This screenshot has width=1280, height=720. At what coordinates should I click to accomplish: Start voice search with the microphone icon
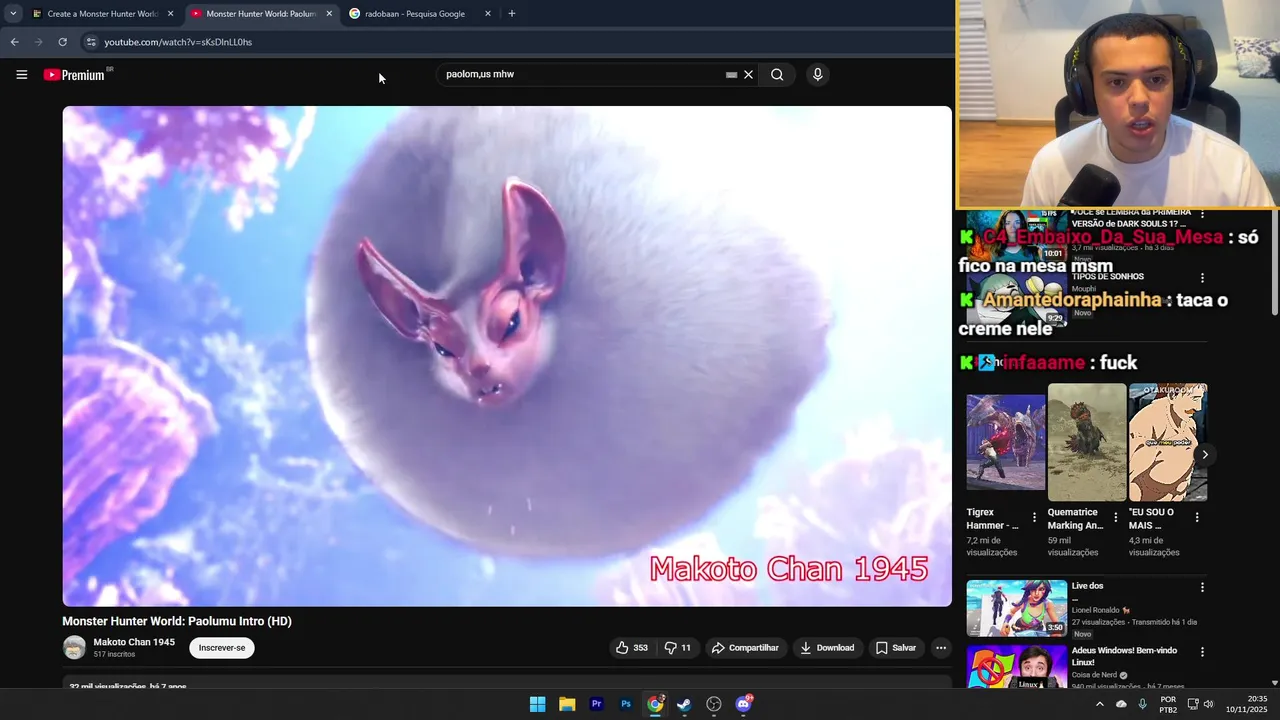click(817, 75)
